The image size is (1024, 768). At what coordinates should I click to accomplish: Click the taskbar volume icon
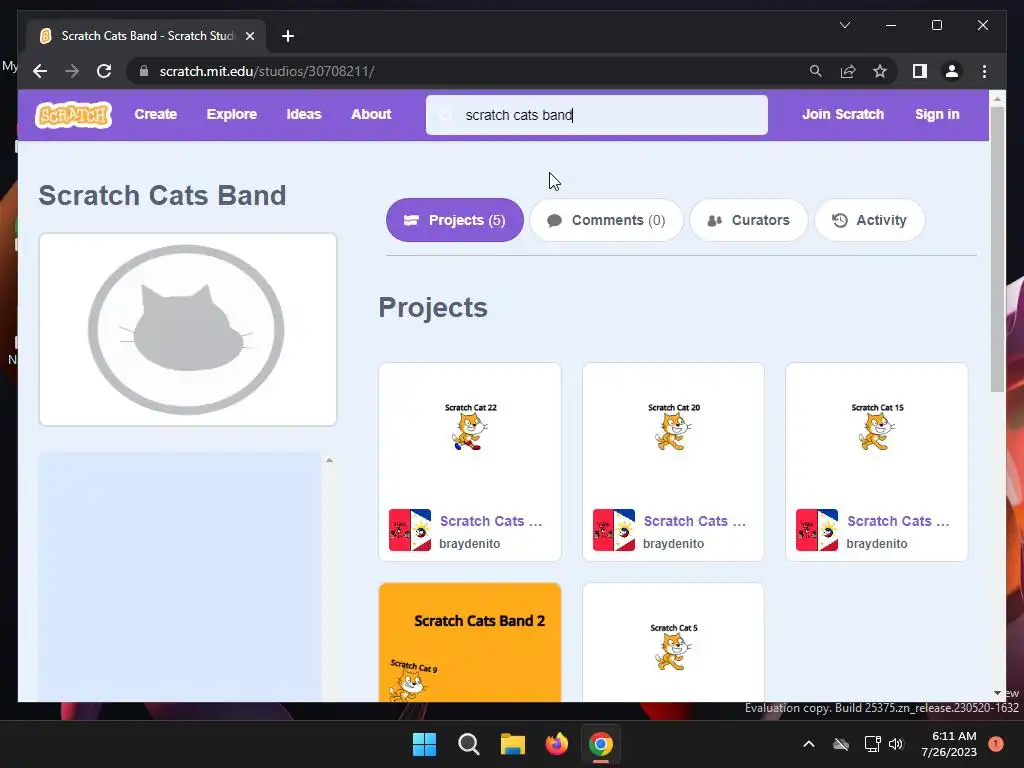point(896,744)
